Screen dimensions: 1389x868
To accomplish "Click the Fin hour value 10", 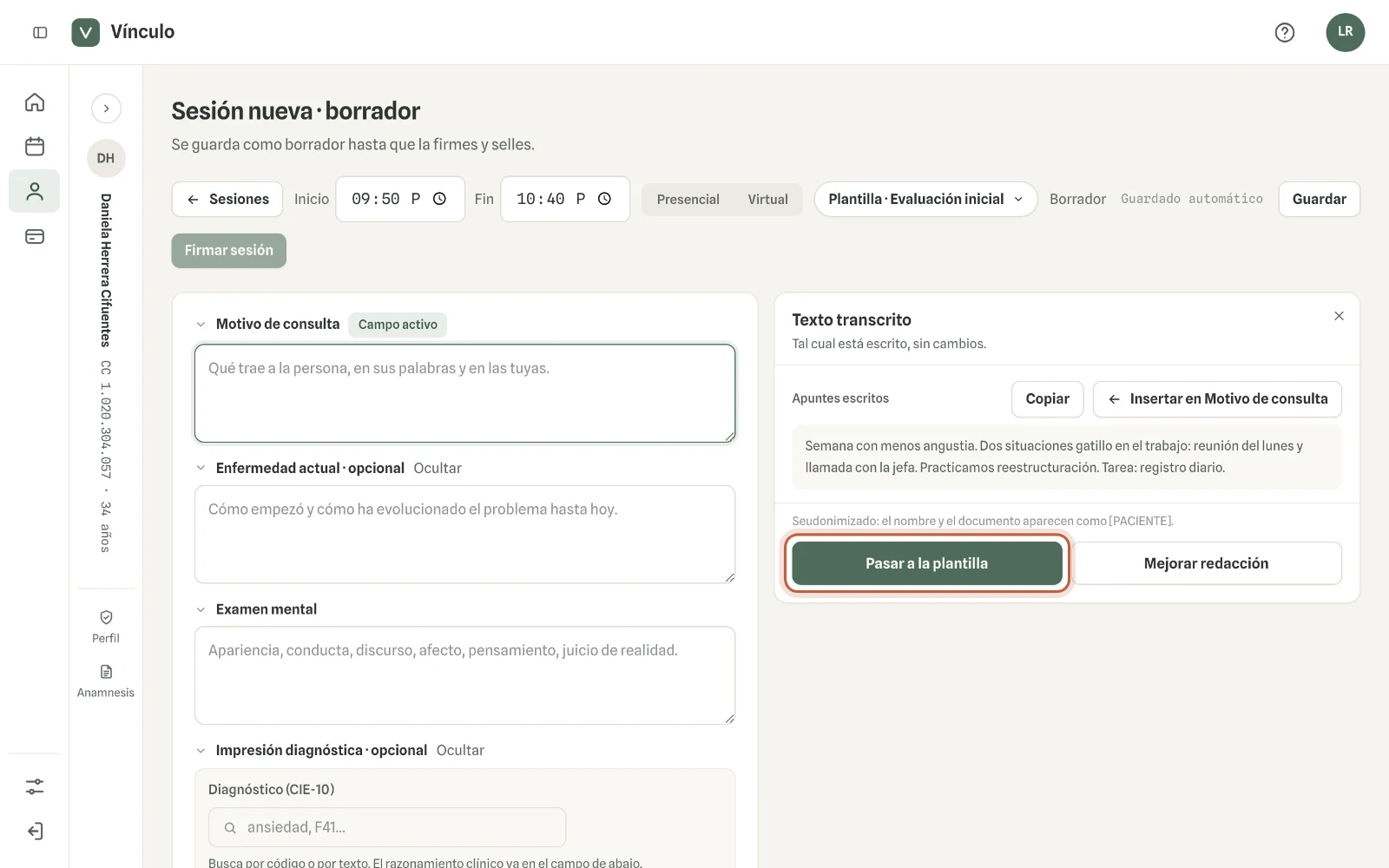I will point(525,199).
